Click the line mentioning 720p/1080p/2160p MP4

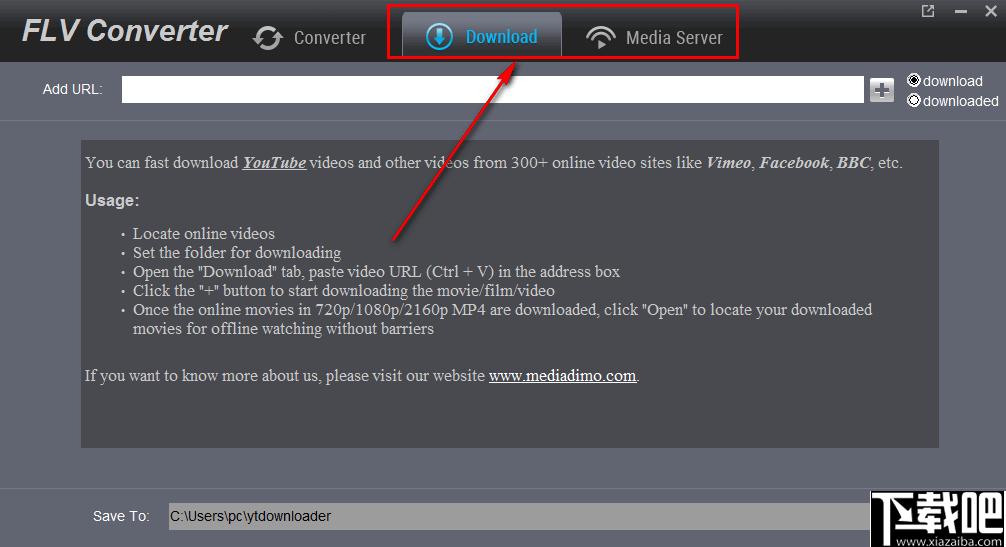(502, 319)
